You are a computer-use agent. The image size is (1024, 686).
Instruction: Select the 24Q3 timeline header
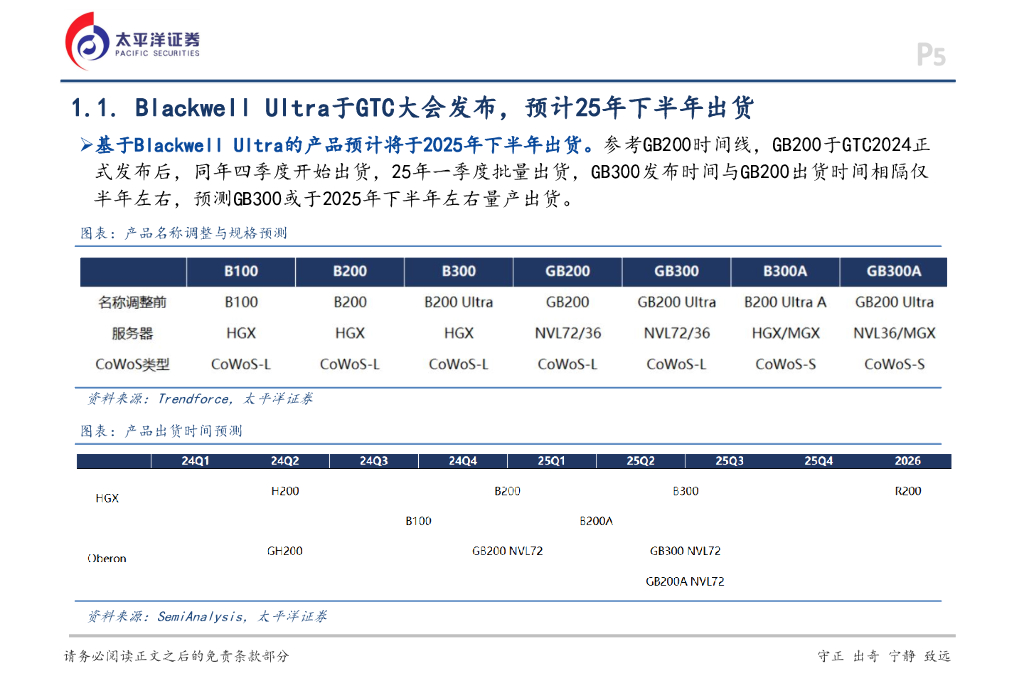click(374, 461)
